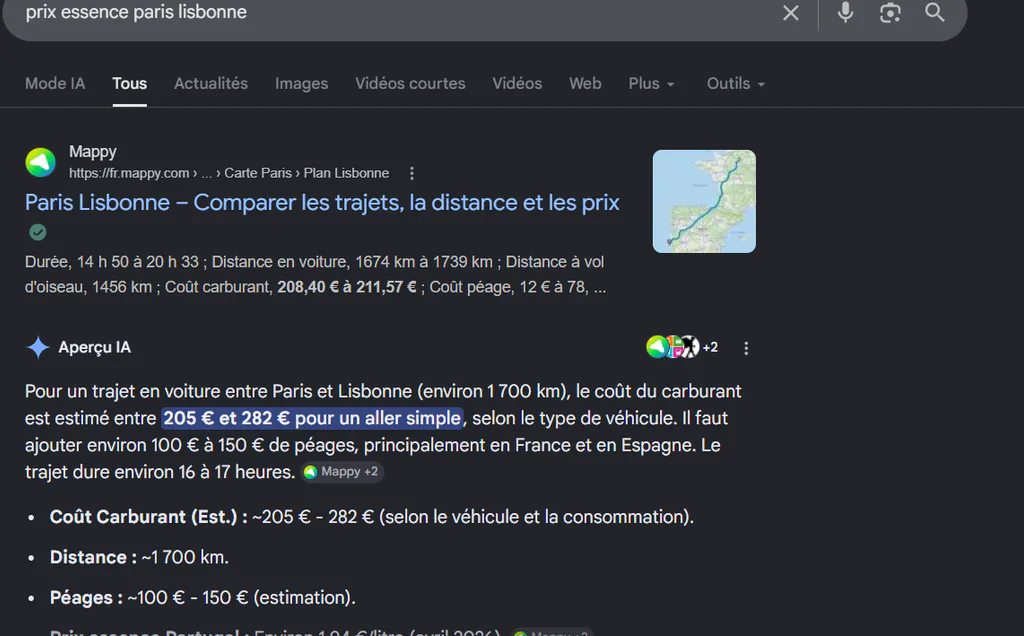
Task: Open the Paris–Lisbon route map thumbnail
Action: (704, 201)
